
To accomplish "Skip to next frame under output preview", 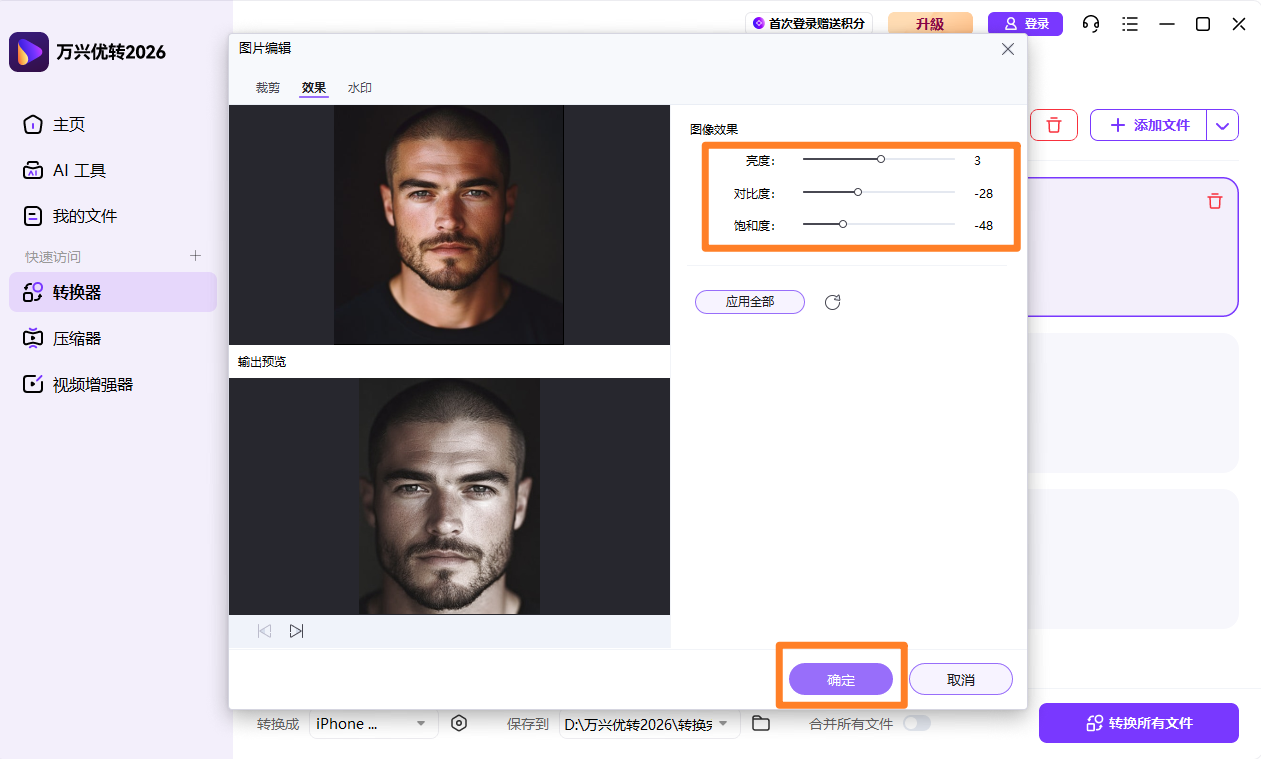I will pos(296,630).
